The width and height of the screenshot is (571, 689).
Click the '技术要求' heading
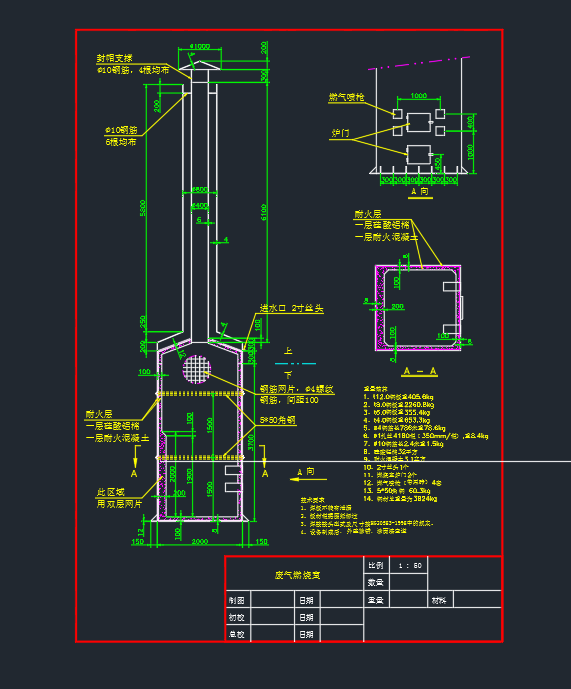pos(313,500)
